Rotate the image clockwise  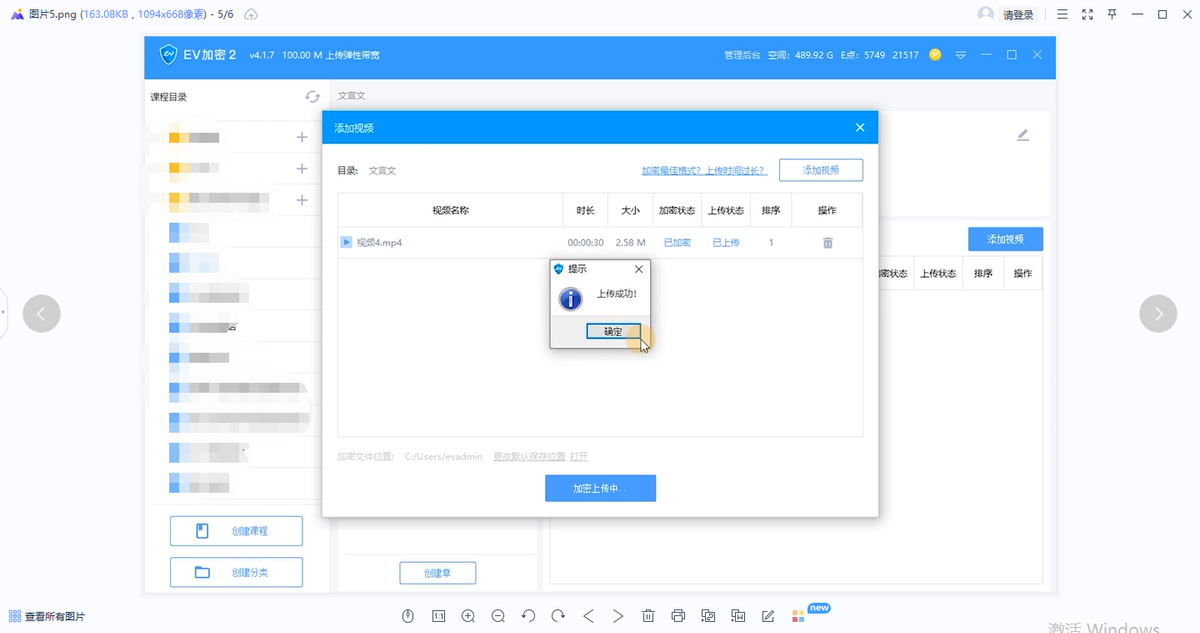[558, 616]
